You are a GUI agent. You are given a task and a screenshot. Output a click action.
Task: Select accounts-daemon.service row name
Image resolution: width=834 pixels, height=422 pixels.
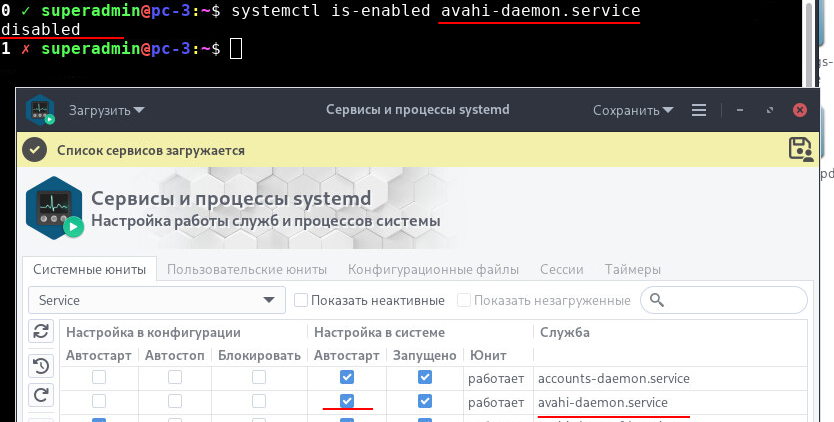[x=614, y=378]
